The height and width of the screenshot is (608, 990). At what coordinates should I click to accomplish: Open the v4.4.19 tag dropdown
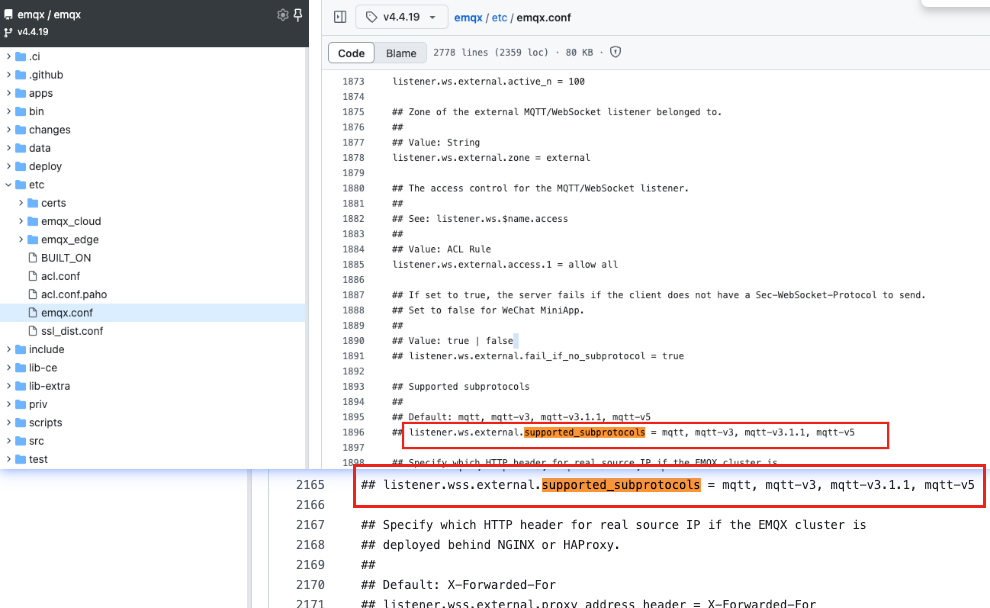(x=401, y=17)
